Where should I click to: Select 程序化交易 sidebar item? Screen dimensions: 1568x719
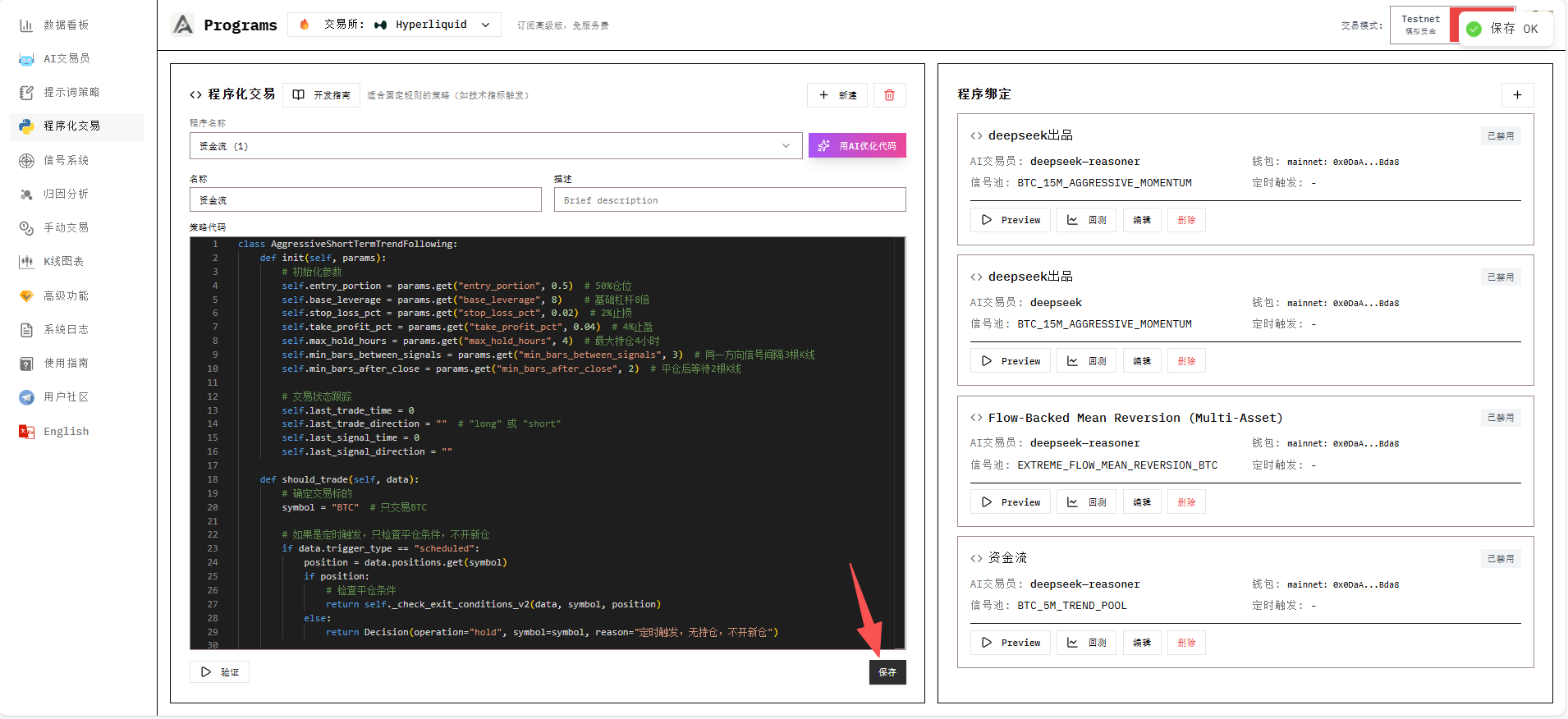click(x=77, y=126)
